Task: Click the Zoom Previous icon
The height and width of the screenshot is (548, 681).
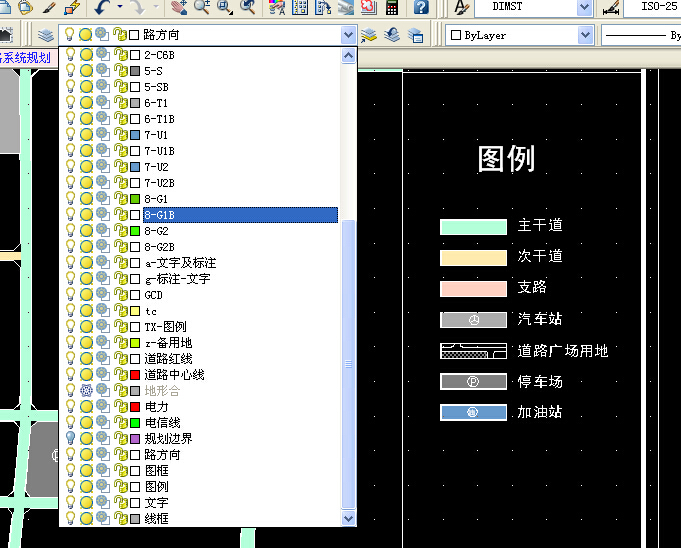Action: coord(247,7)
